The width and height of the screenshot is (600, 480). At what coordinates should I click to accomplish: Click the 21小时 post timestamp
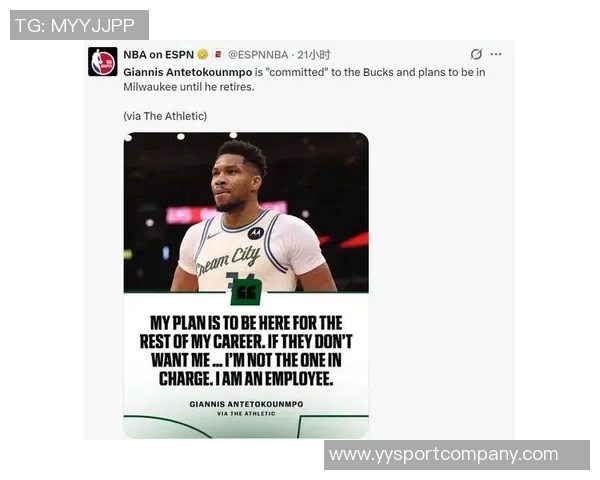314,55
